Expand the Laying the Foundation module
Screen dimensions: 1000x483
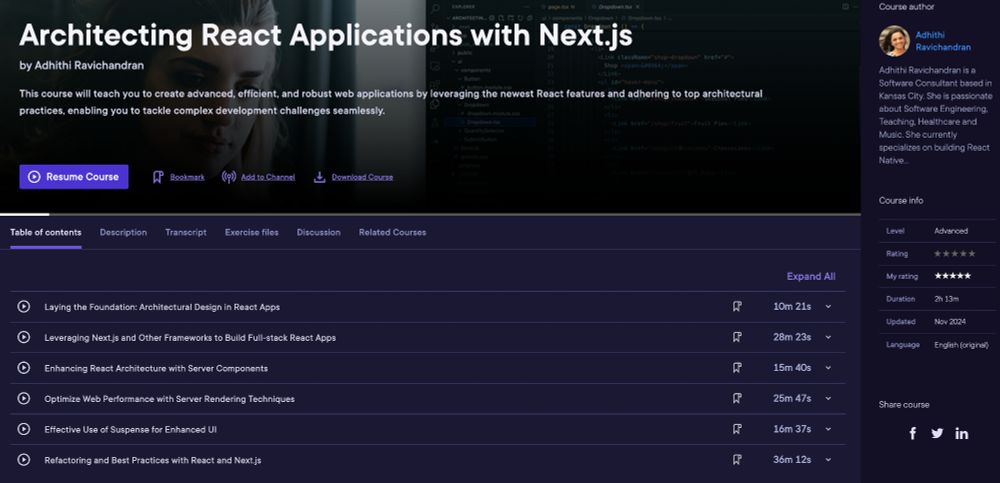(828, 306)
